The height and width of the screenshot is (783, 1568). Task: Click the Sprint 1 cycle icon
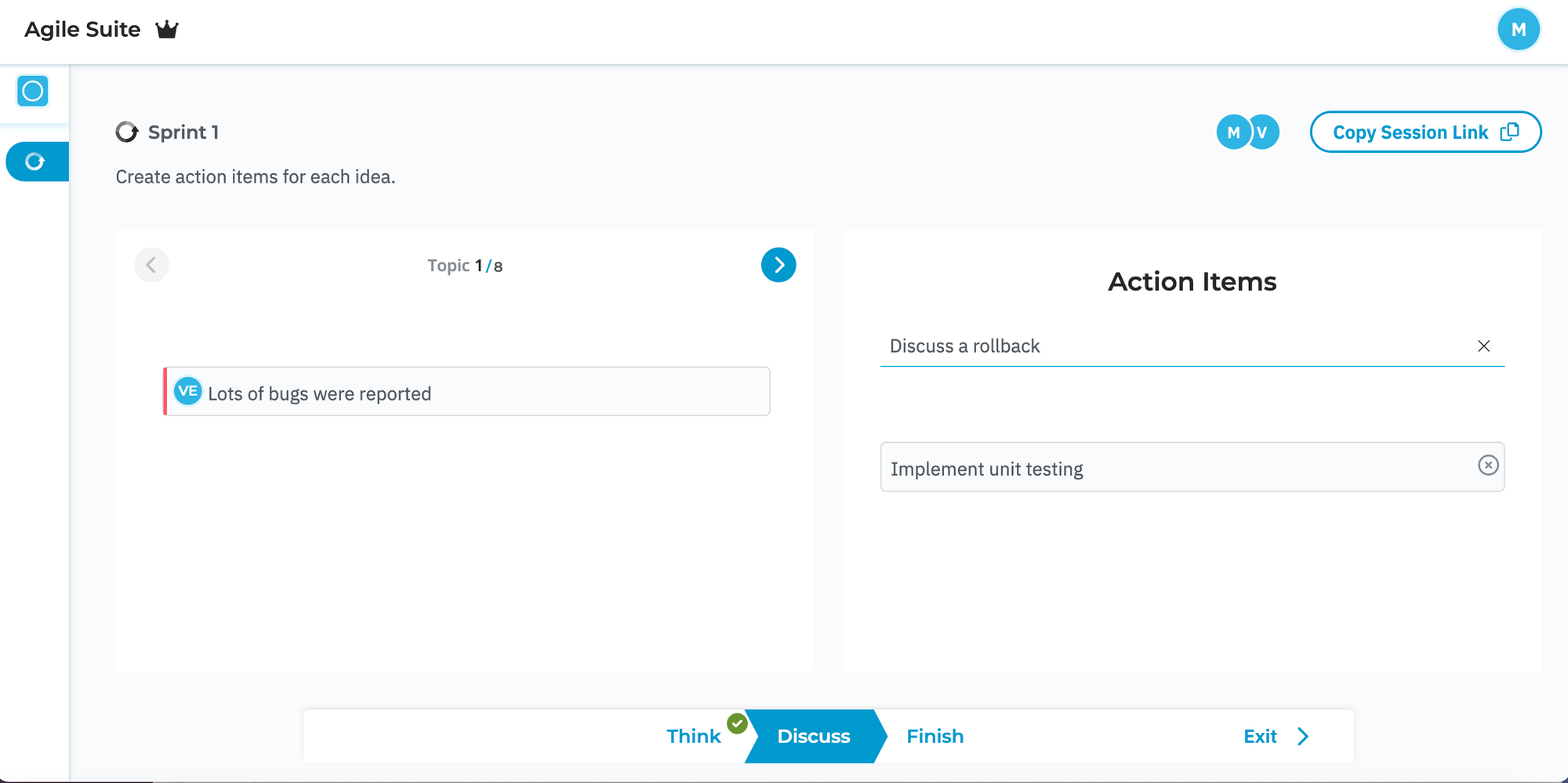pyautogui.click(x=127, y=132)
